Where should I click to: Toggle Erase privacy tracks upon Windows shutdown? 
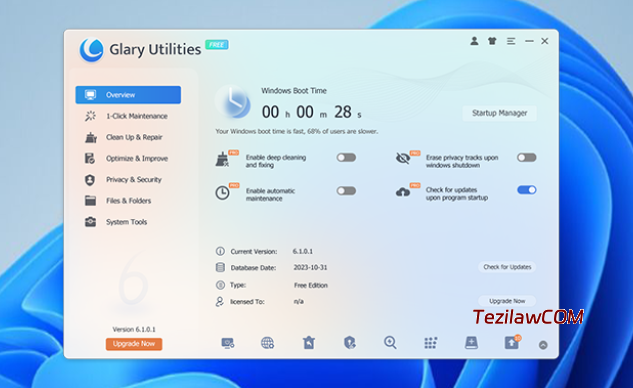tap(527, 157)
